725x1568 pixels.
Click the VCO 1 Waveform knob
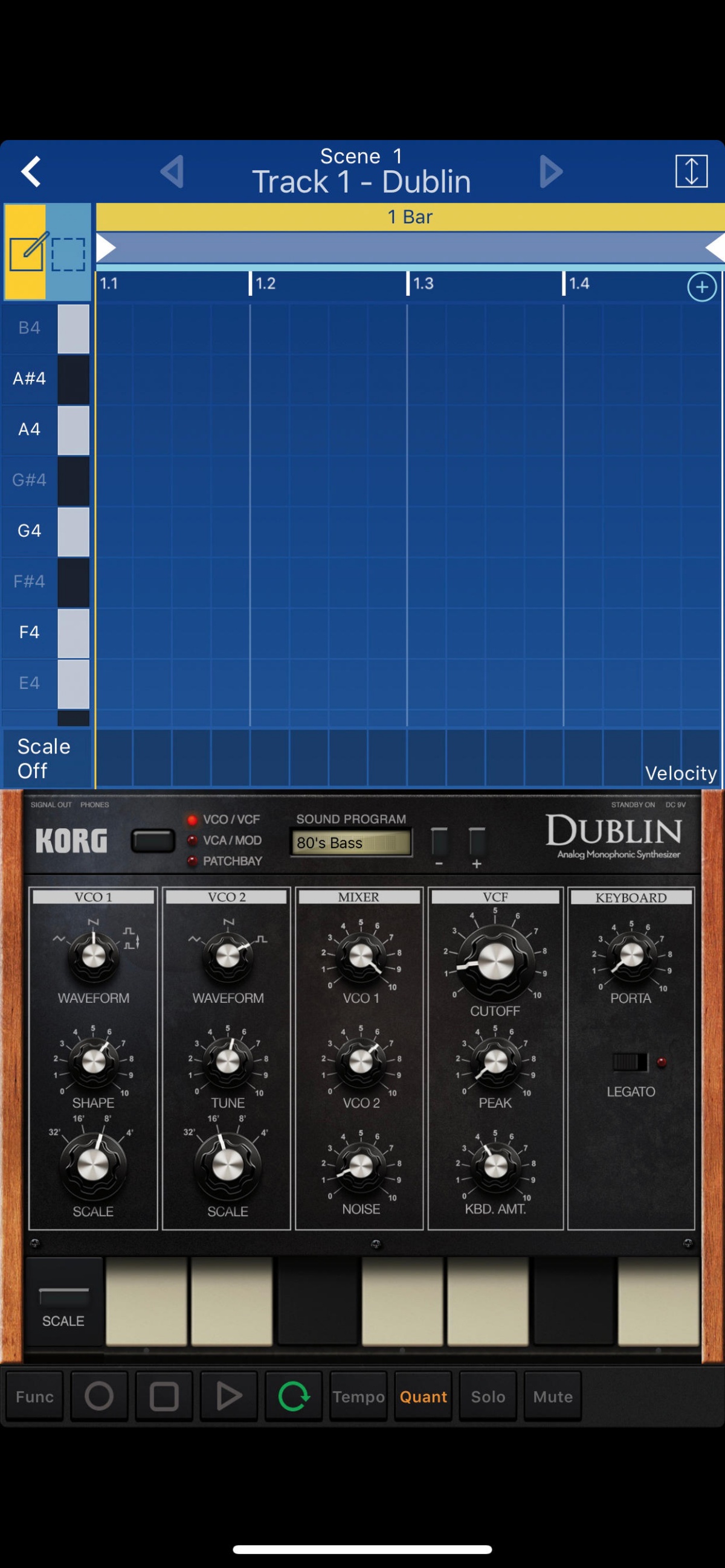93,956
